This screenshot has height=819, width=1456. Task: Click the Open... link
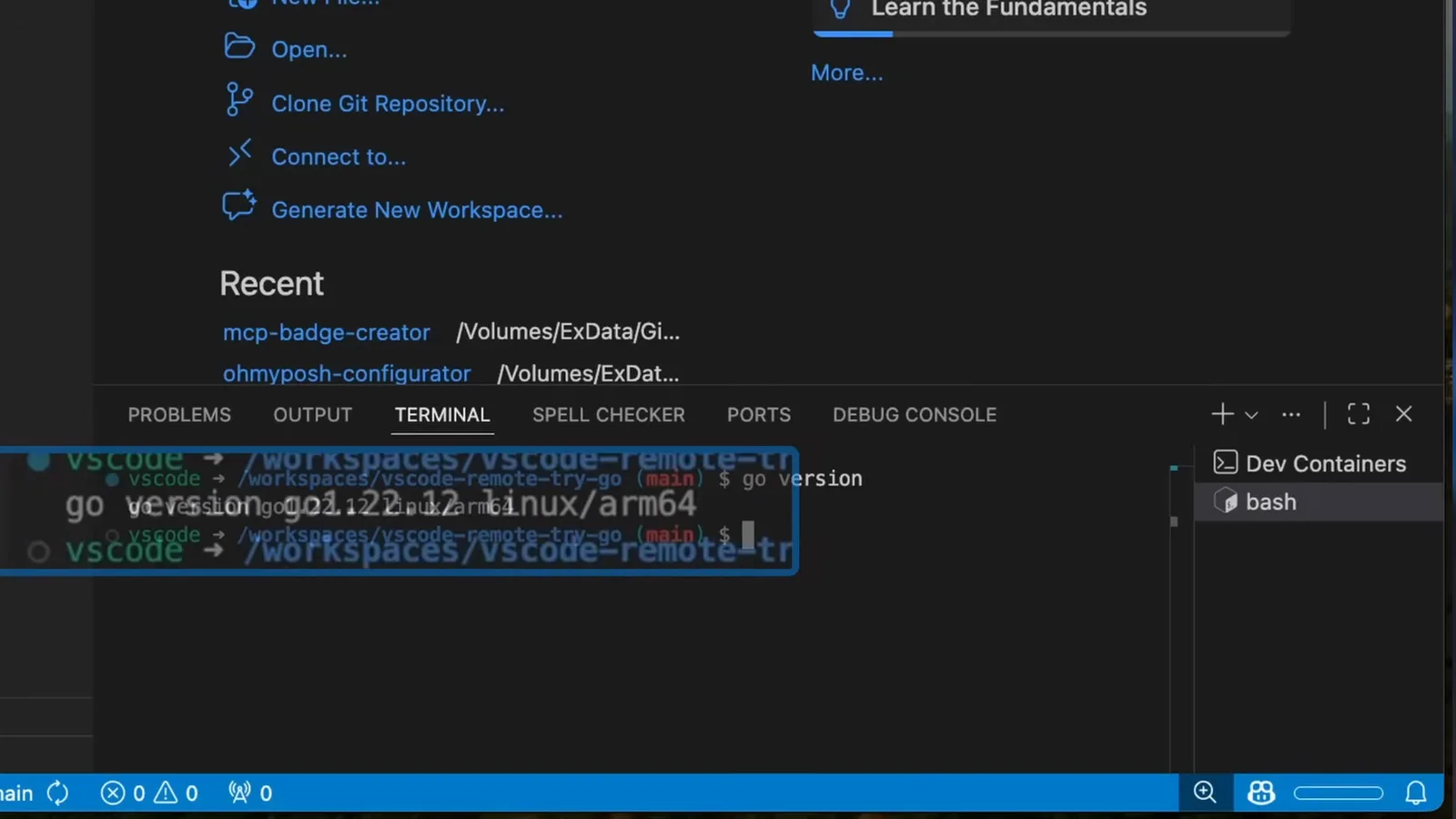coord(309,49)
